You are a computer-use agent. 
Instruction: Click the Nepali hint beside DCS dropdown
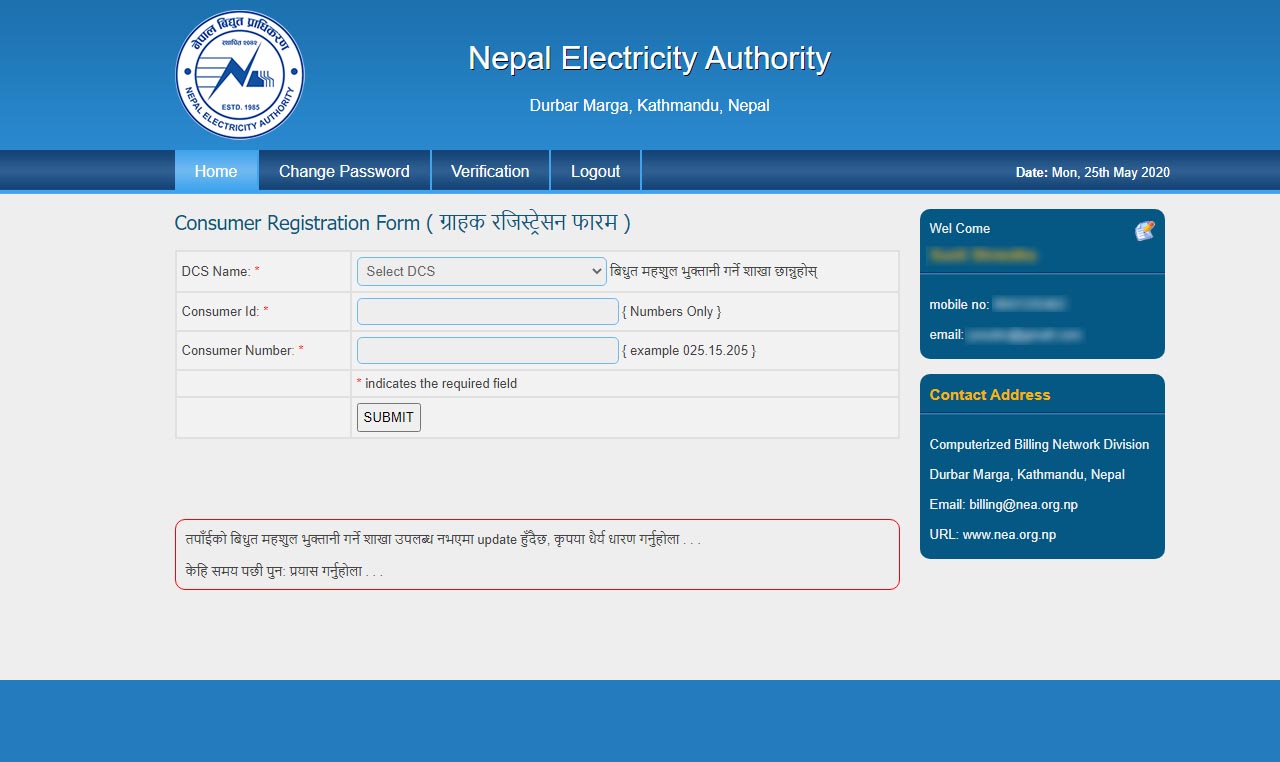pos(714,271)
